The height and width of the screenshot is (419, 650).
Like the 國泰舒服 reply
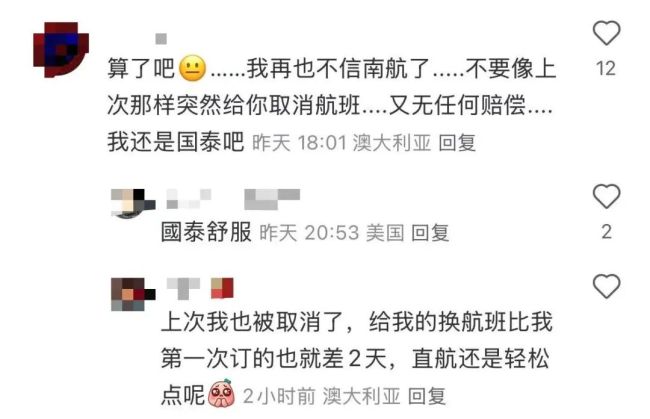606,196
